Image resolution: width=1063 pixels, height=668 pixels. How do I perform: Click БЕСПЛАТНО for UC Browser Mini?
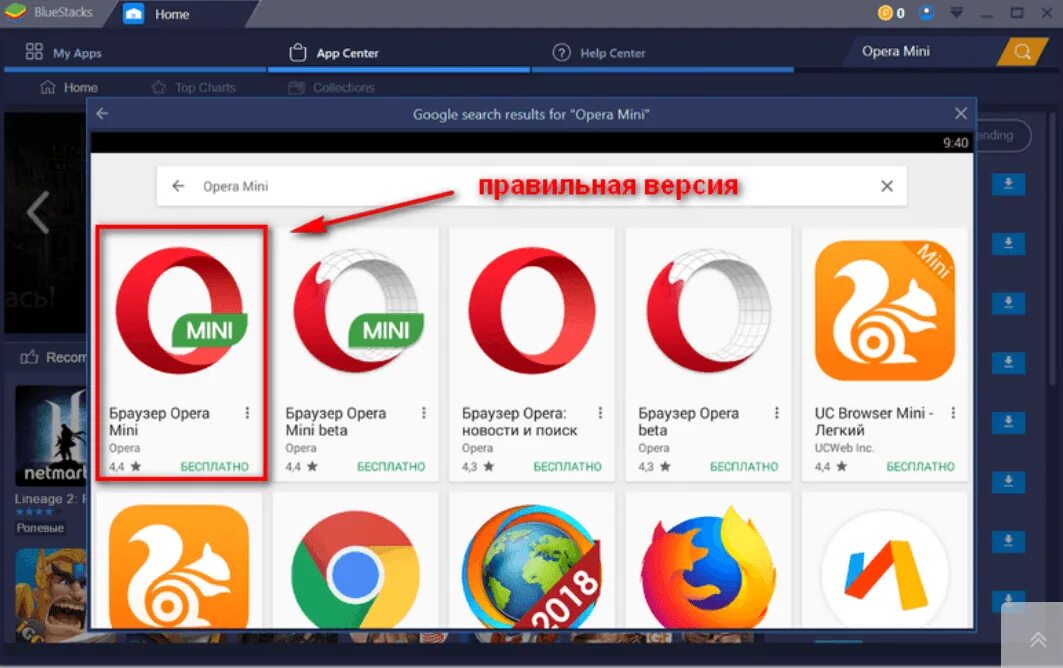pos(921,467)
